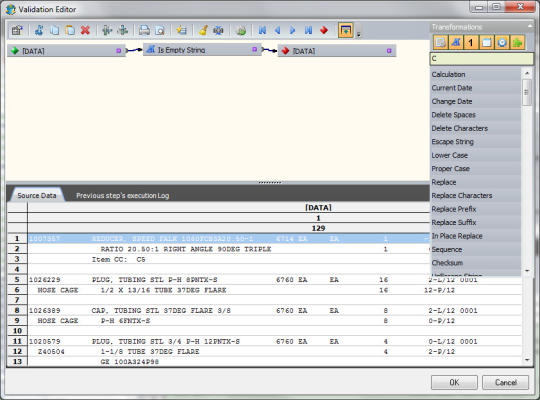Select row 5 header in source data

click(17, 279)
